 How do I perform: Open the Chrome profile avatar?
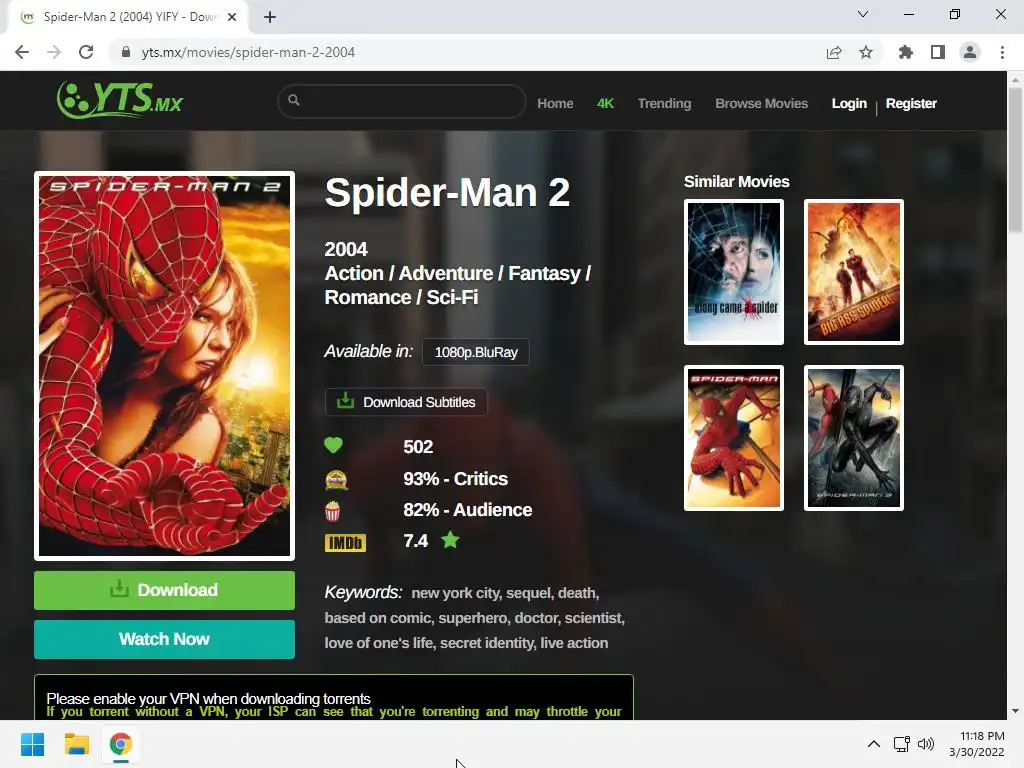pos(970,52)
